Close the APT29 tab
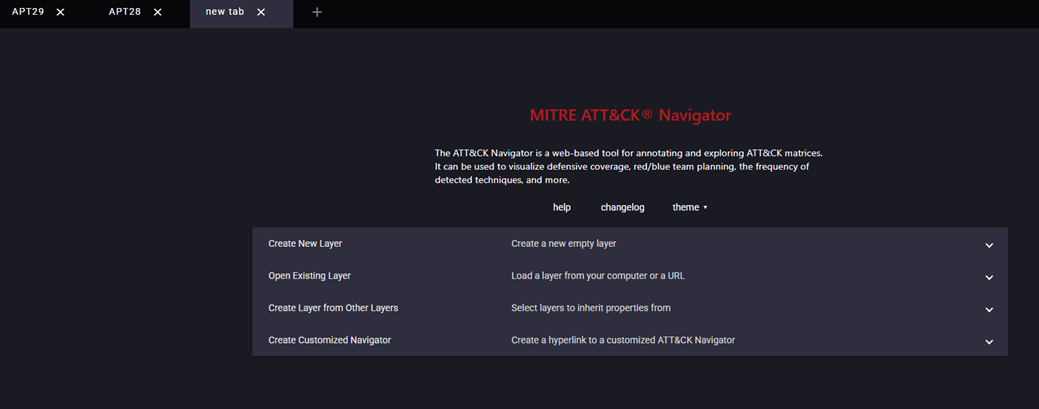Viewport: 1039px width, 409px height. 61,12
